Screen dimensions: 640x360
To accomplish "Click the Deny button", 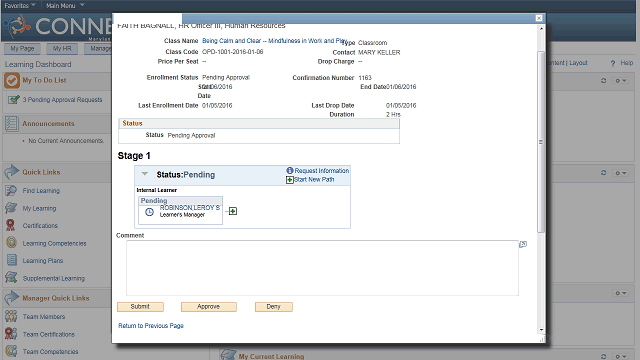I will 273,307.
